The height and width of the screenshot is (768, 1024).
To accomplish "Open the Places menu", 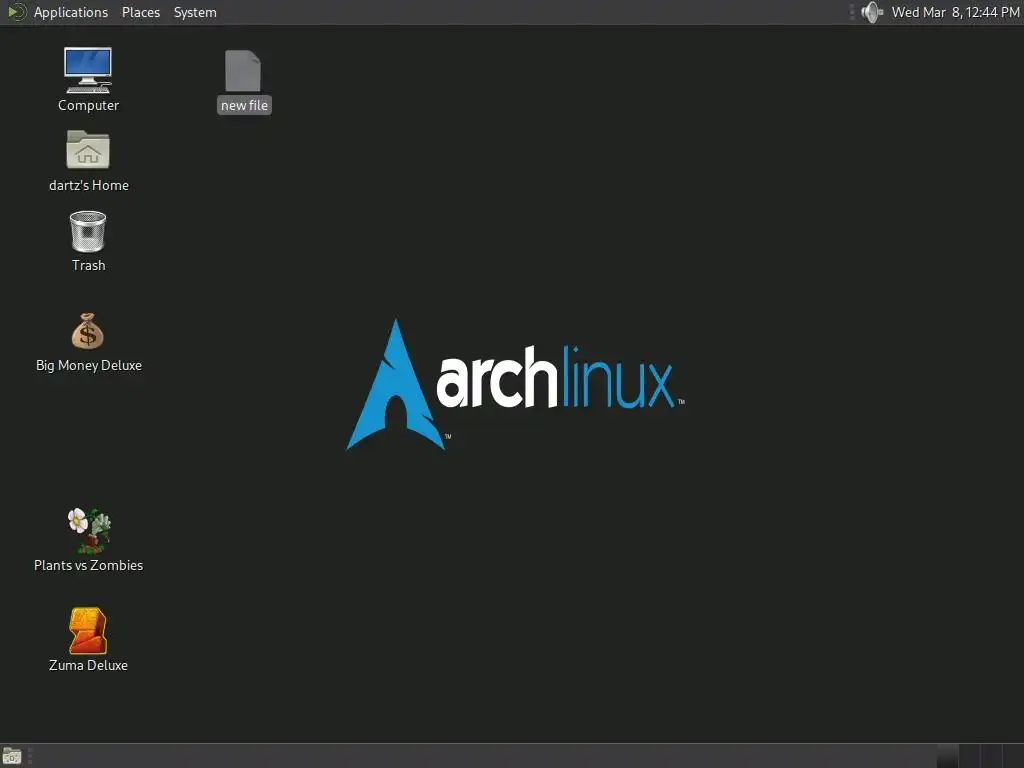I will (141, 12).
